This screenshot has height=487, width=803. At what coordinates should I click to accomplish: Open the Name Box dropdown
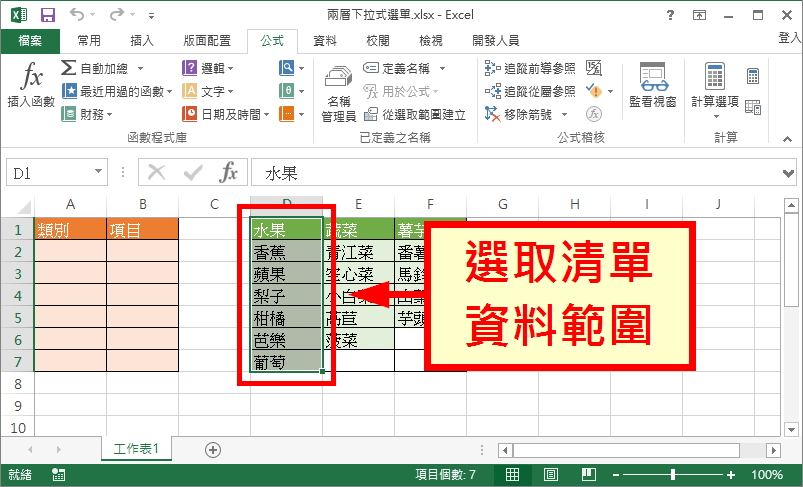(x=98, y=172)
